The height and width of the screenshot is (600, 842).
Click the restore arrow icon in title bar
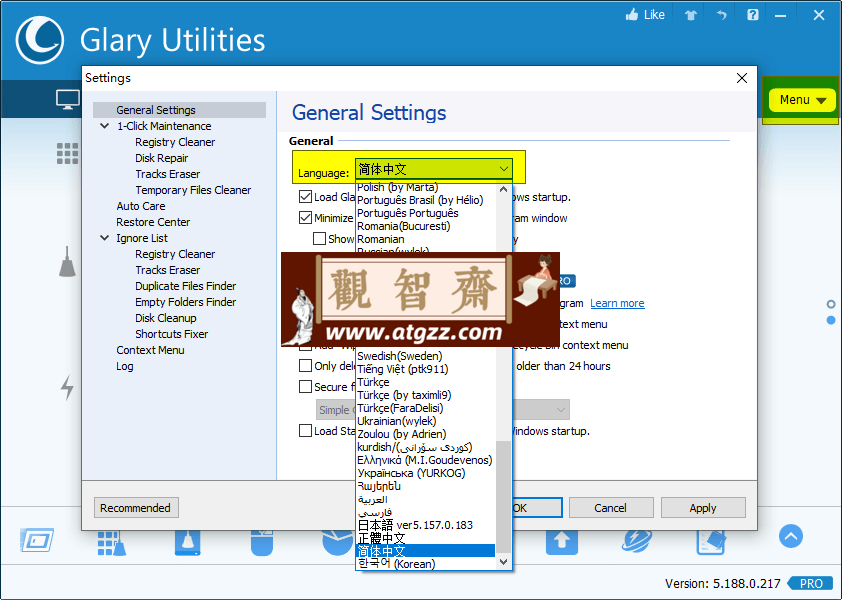(x=721, y=15)
